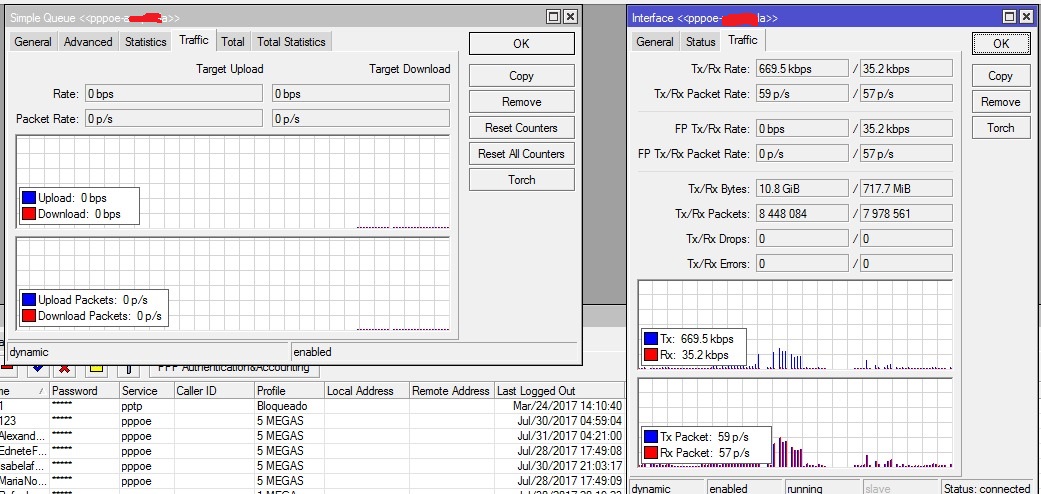Click blue Tx legend swatch in interface graph

click(x=651, y=339)
